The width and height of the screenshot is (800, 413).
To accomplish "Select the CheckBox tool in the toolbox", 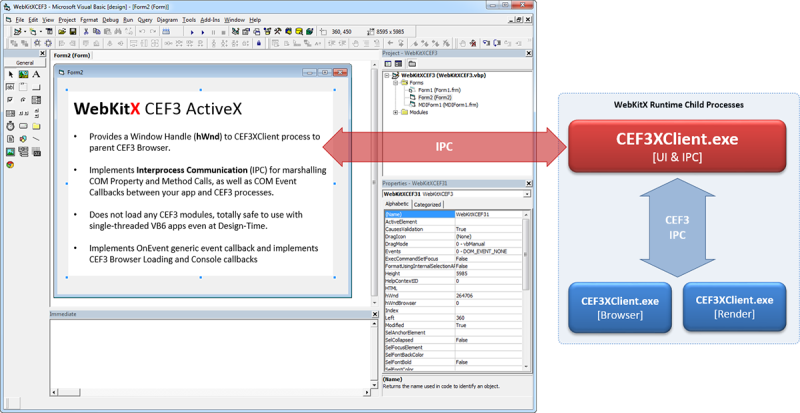I will (x=10, y=100).
